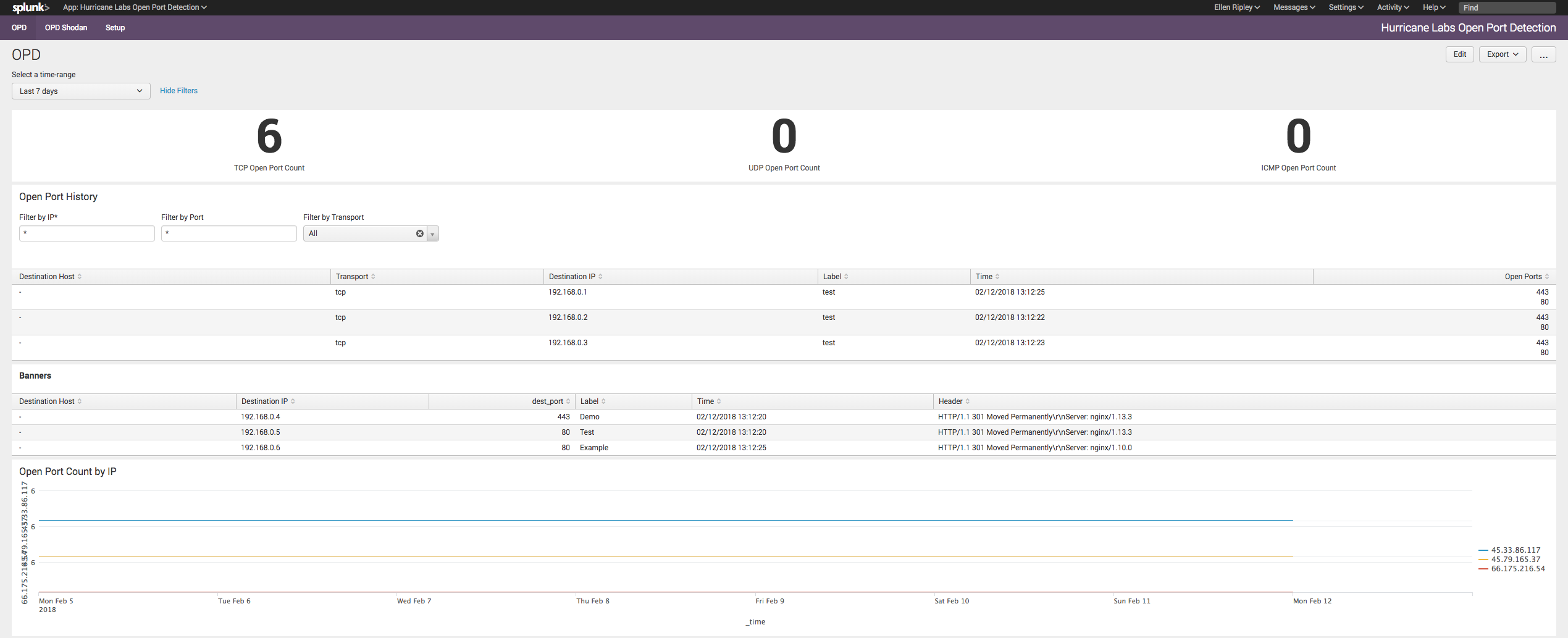Clear the transport filter with the x icon
This screenshot has height=638, width=1568.
[x=420, y=233]
